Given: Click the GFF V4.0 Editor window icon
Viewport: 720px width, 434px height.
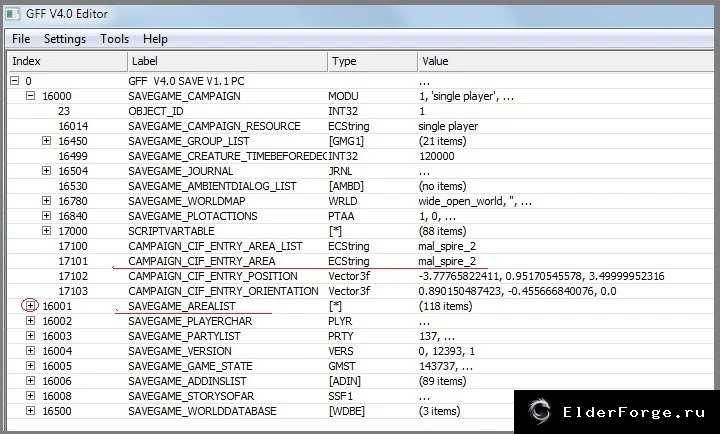Looking at the screenshot, I should pos(12,14).
